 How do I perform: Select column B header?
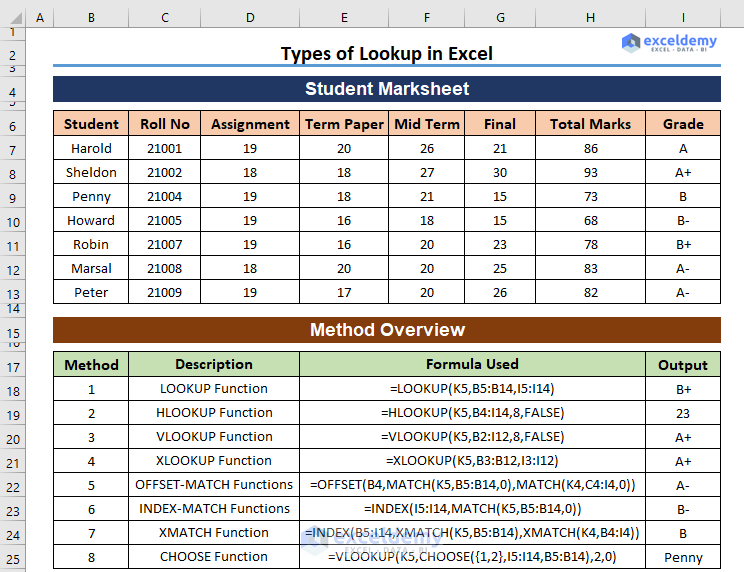point(91,18)
